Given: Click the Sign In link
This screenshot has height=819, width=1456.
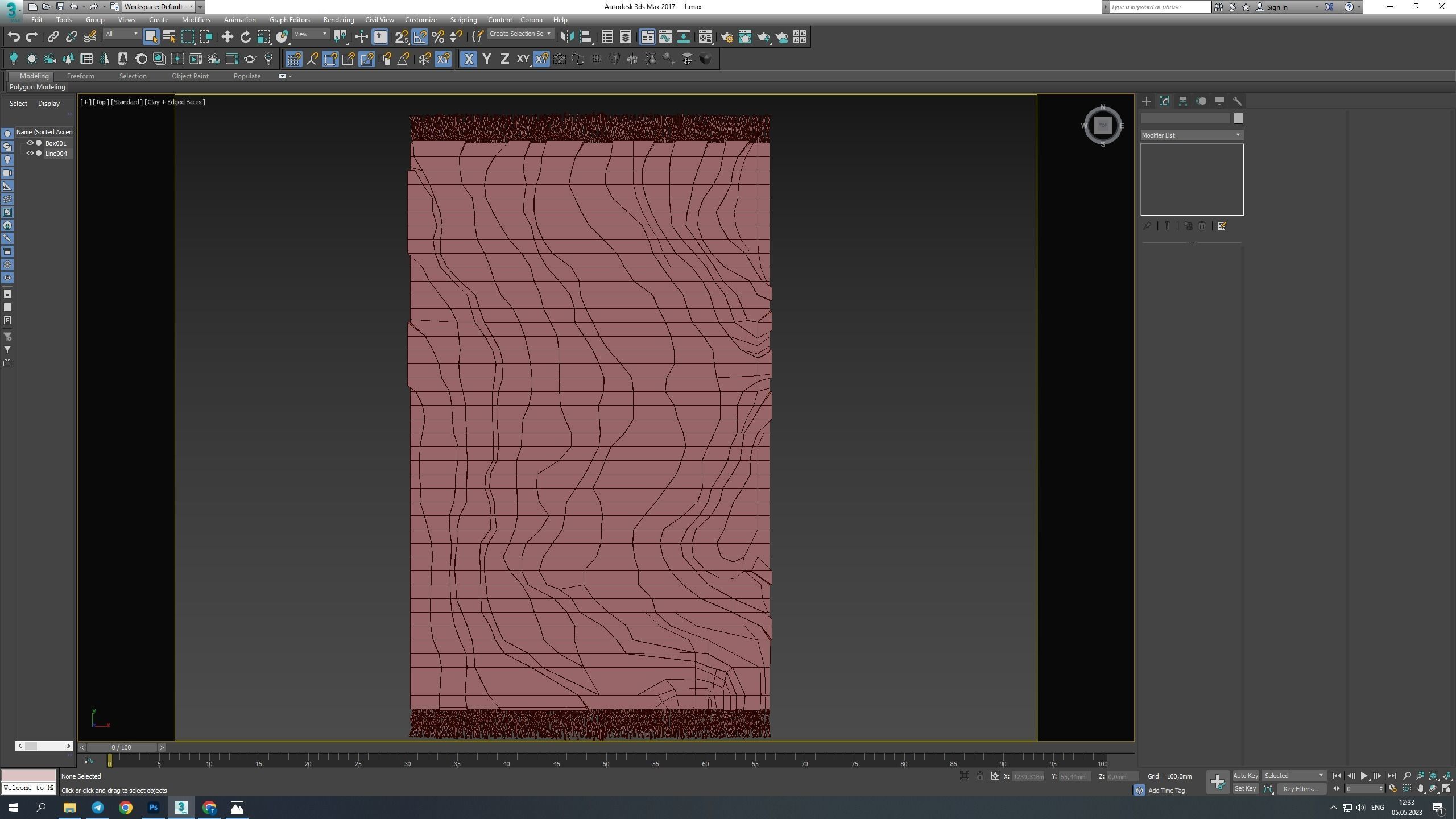Looking at the screenshot, I should (1277, 7).
